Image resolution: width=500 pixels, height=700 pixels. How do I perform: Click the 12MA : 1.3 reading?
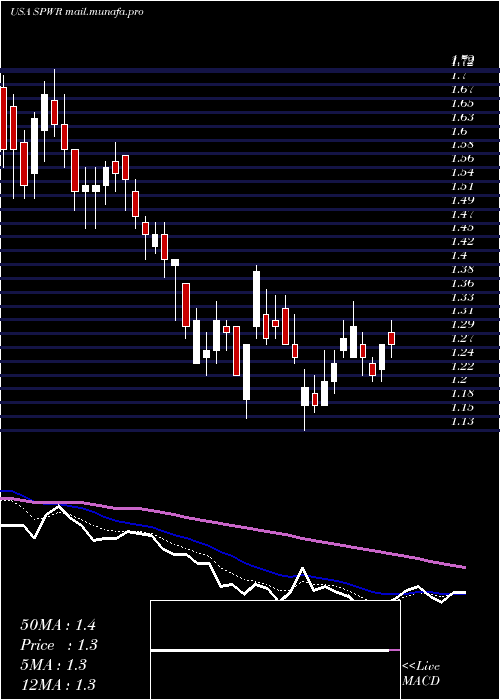(58, 685)
